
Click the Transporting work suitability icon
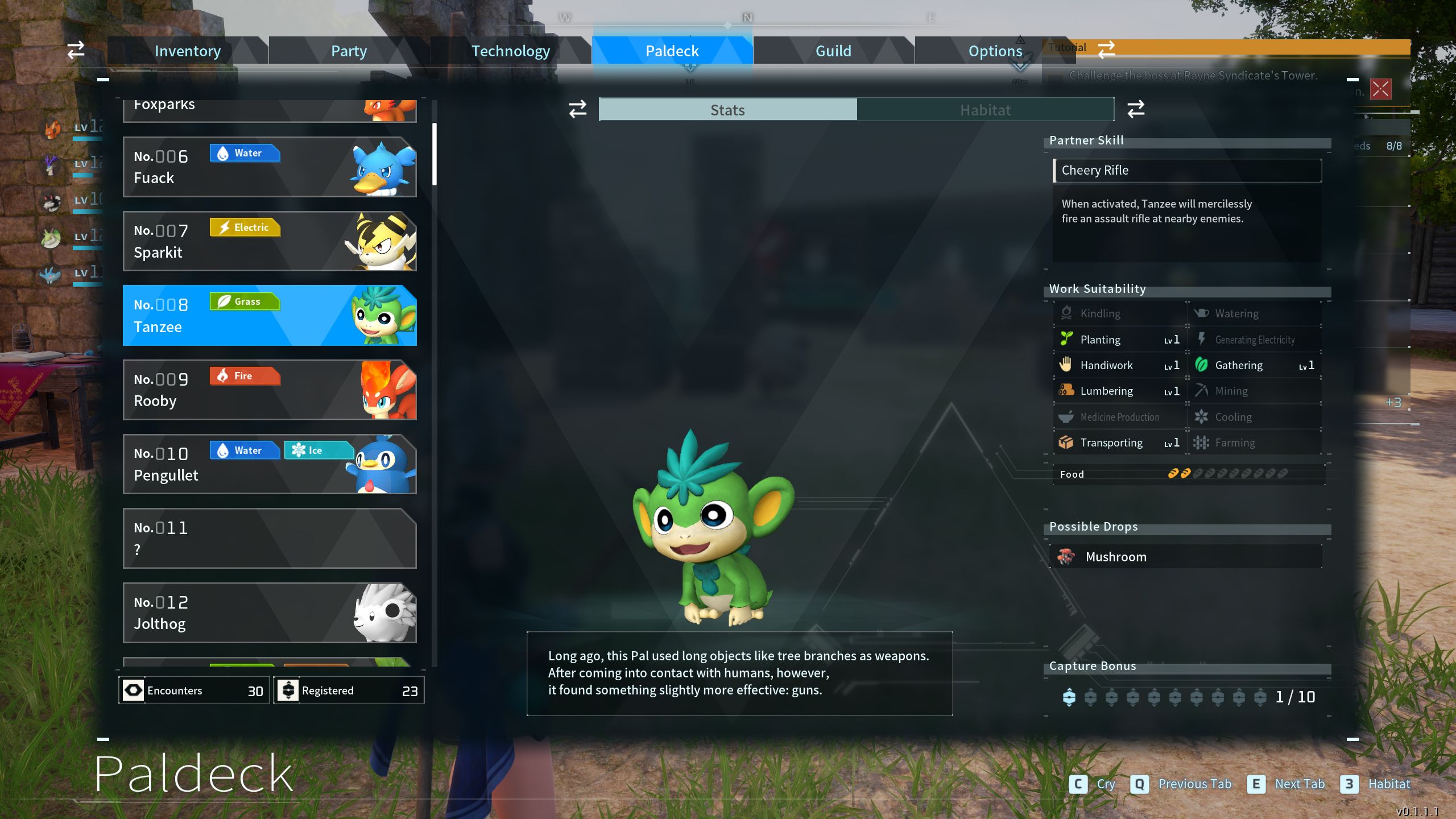1067,442
